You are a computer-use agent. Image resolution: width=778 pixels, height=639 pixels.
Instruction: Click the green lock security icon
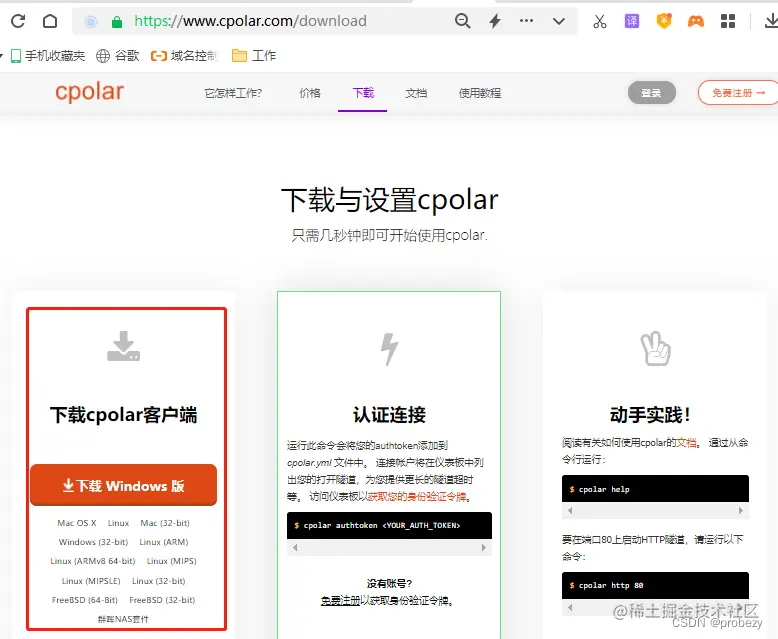[117, 22]
